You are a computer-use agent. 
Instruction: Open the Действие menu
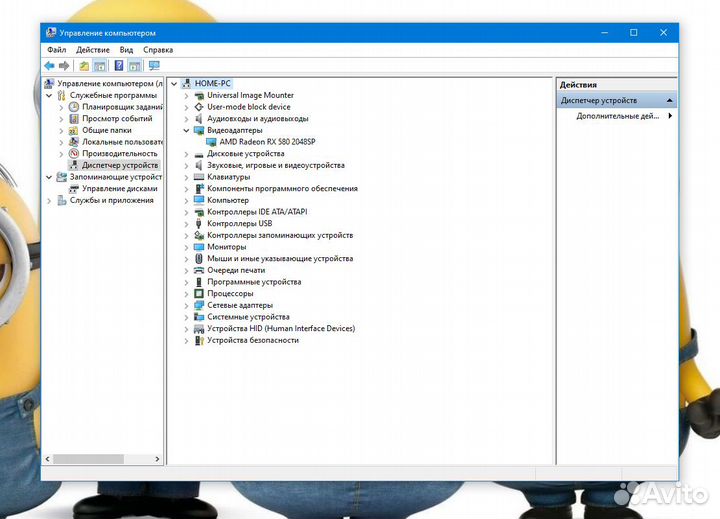tap(92, 49)
